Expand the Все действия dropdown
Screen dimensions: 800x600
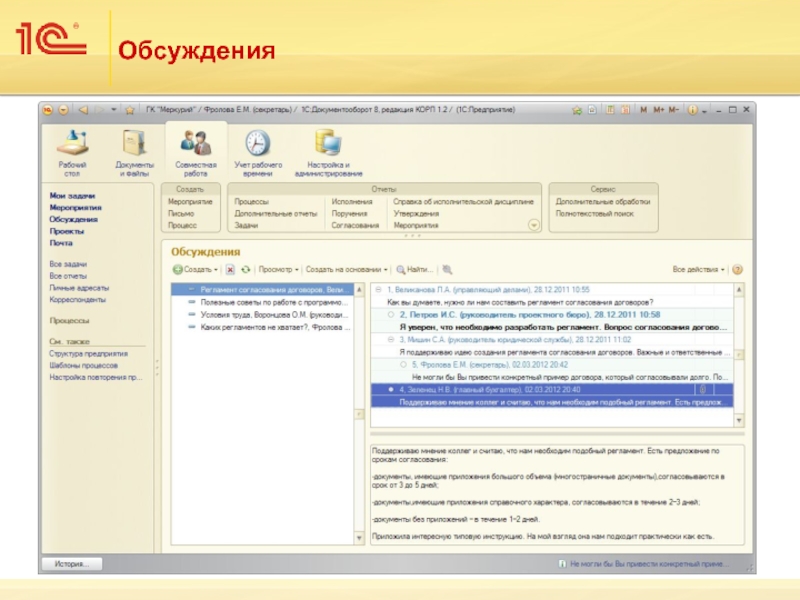(x=698, y=270)
